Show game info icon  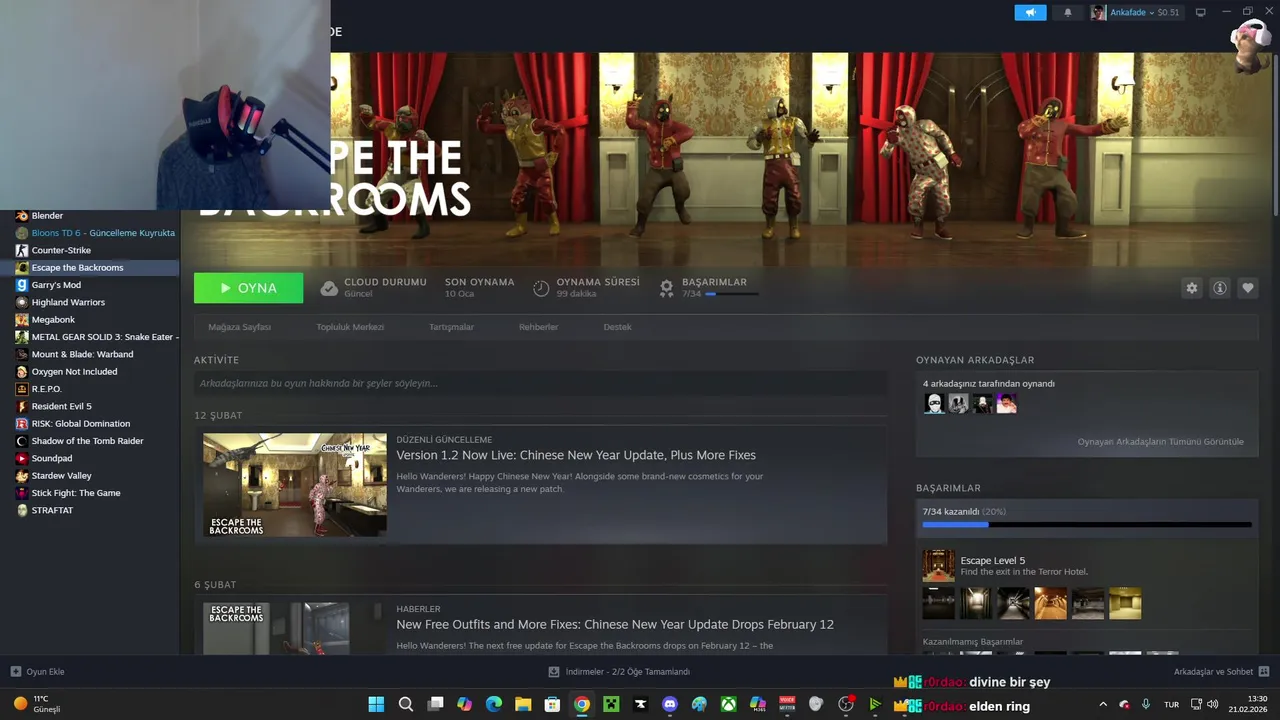pos(1220,288)
